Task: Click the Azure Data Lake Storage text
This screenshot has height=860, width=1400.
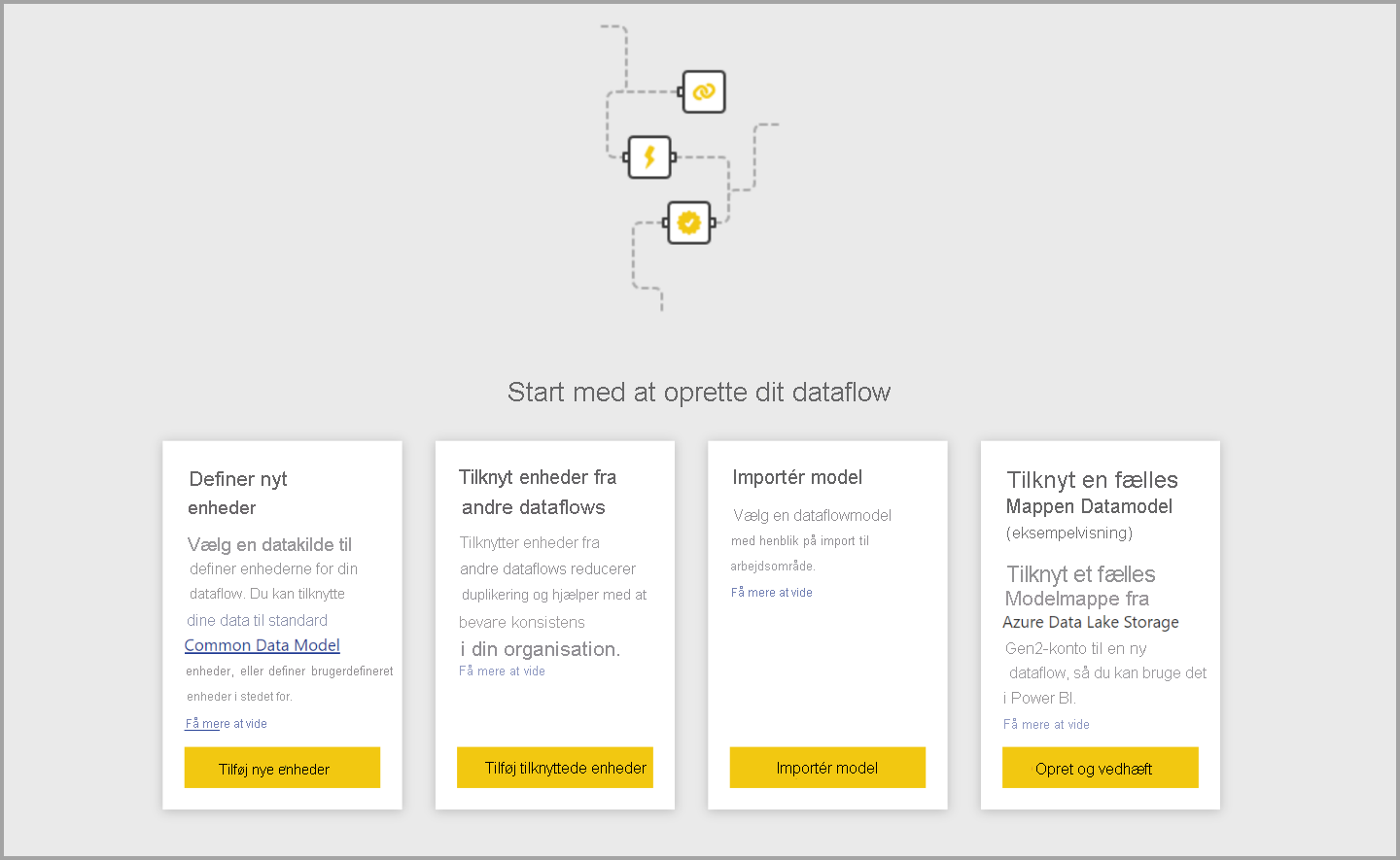Action: 1091,622
